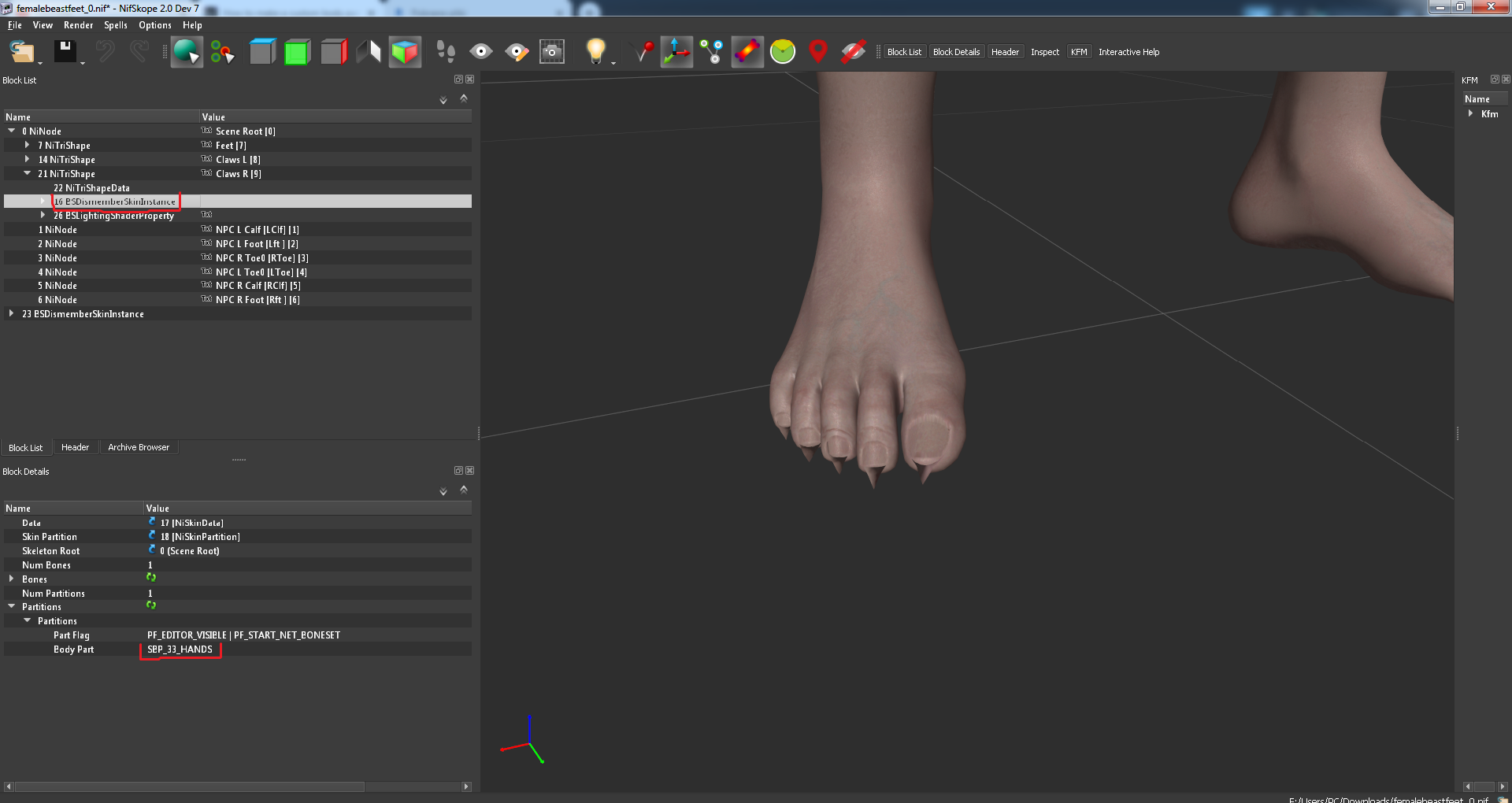1512x803 pixels.
Task: Click the Undo arrow icon
Action: click(105, 52)
